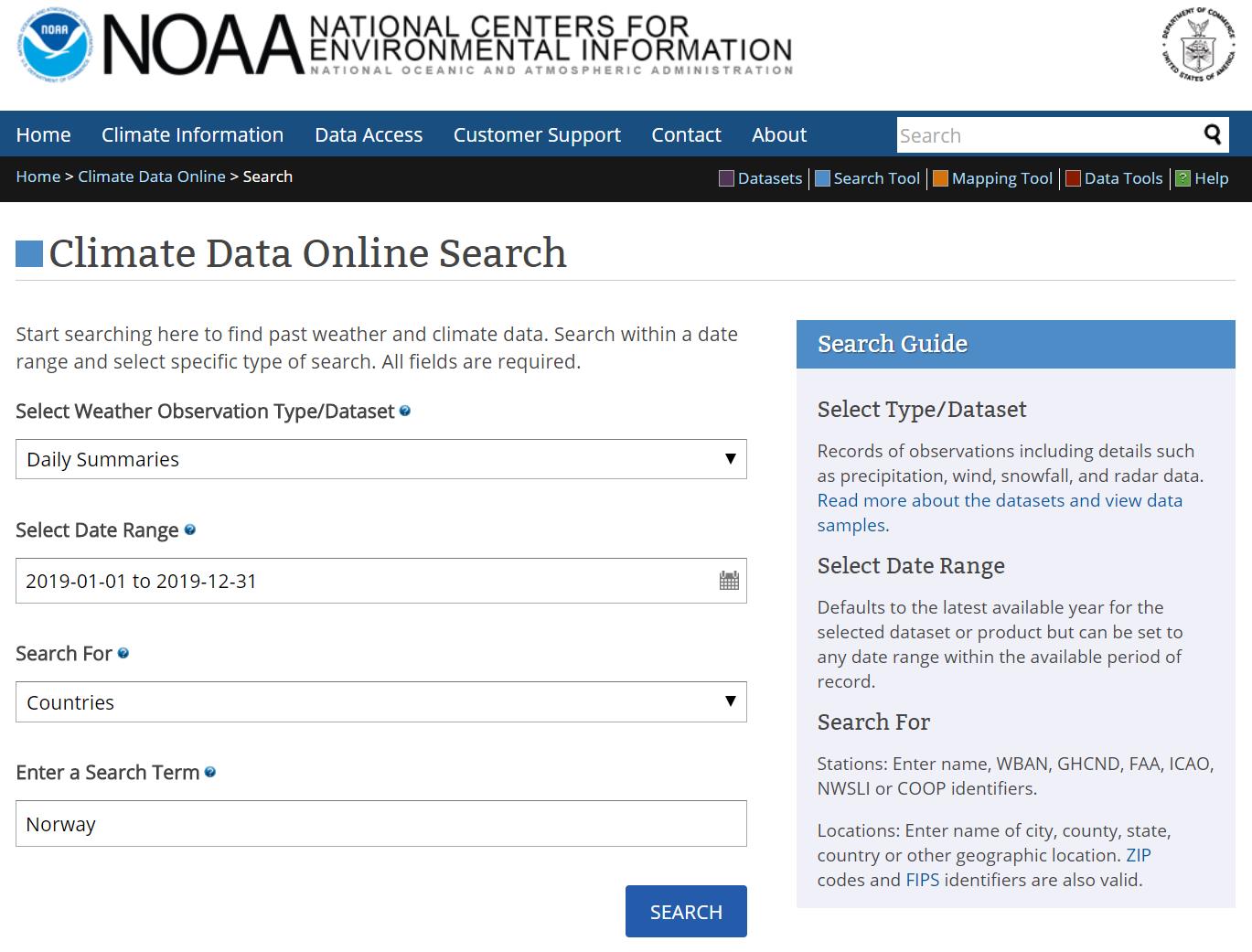This screenshot has width=1252, height=952.
Task: Open help icon beside Select Date Range
Action: coord(190,529)
